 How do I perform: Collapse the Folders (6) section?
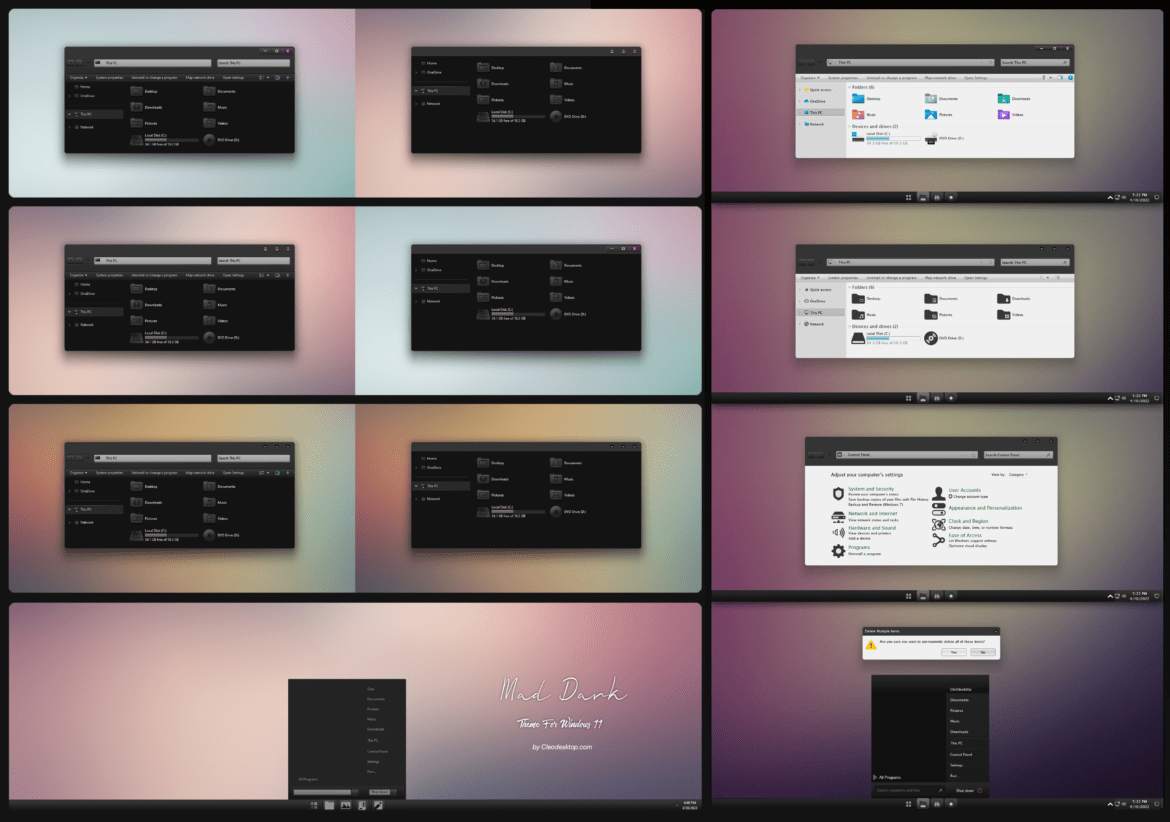click(849, 87)
